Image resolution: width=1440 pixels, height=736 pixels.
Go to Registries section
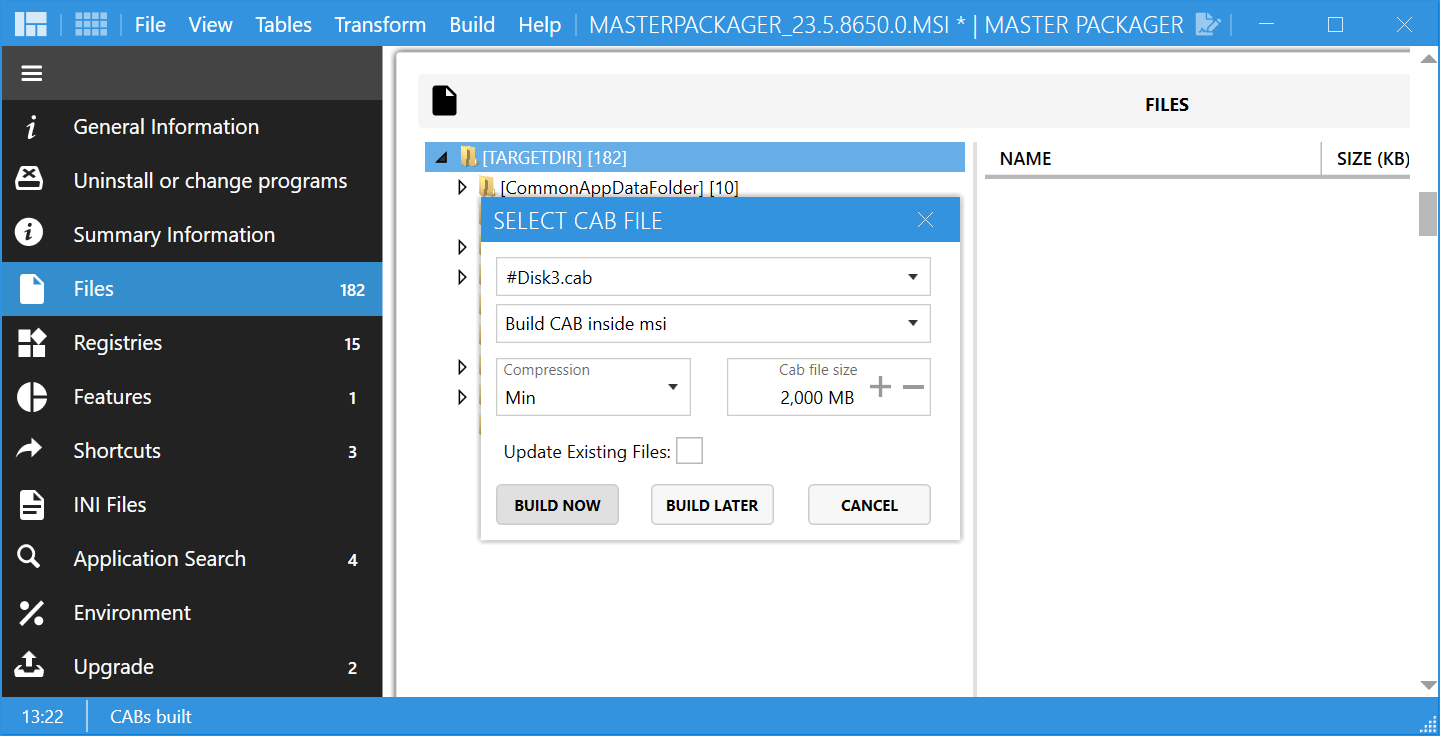click(x=192, y=343)
